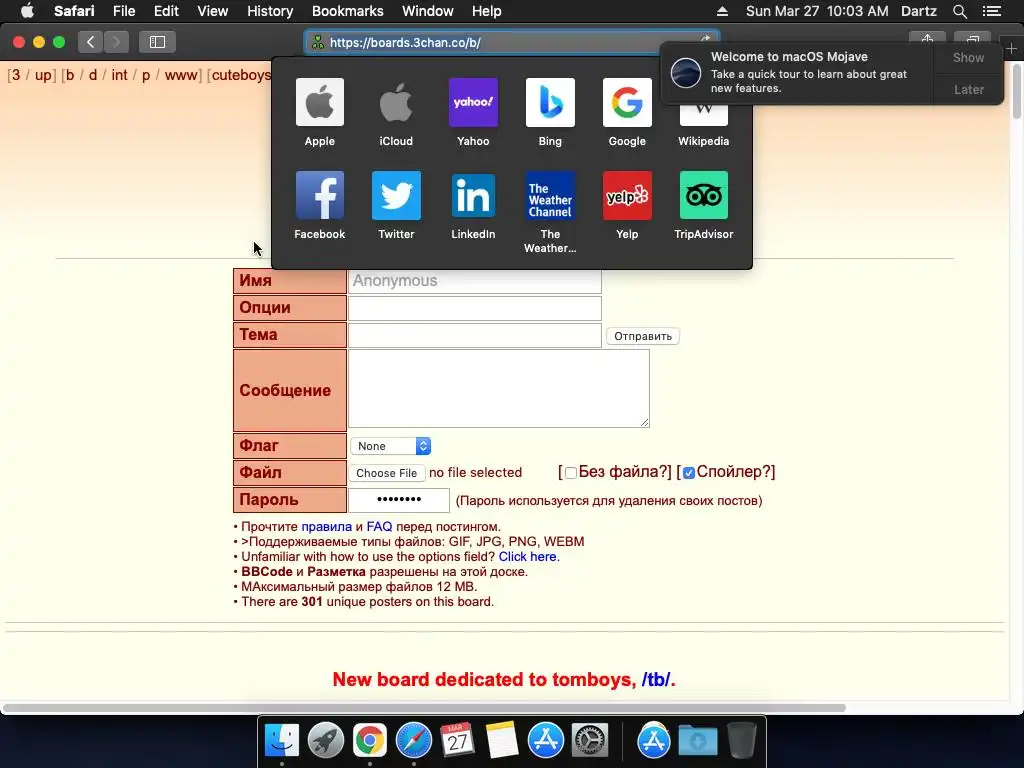Open the Bing favorite icon
The height and width of the screenshot is (768, 1024).
tap(550, 102)
